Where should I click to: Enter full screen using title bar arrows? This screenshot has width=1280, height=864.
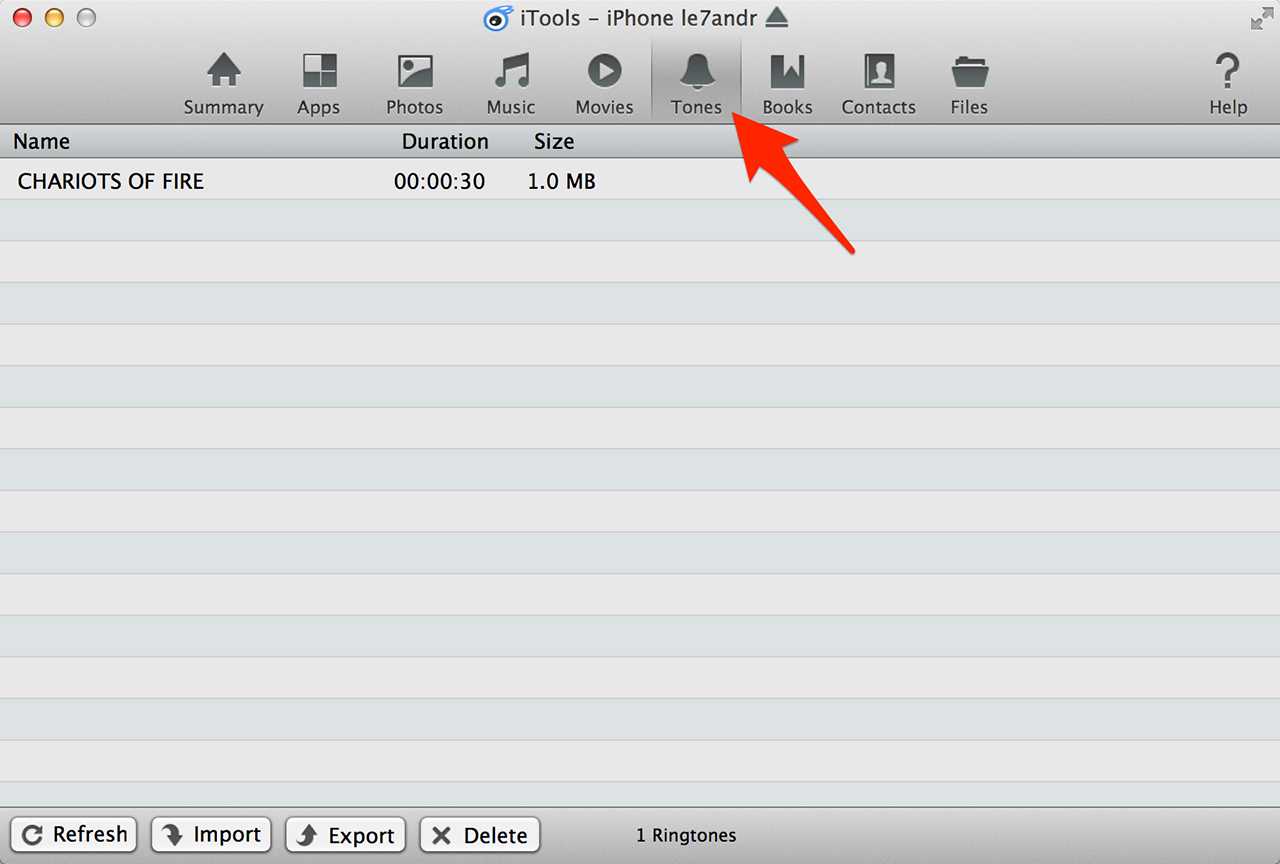(x=1261, y=18)
